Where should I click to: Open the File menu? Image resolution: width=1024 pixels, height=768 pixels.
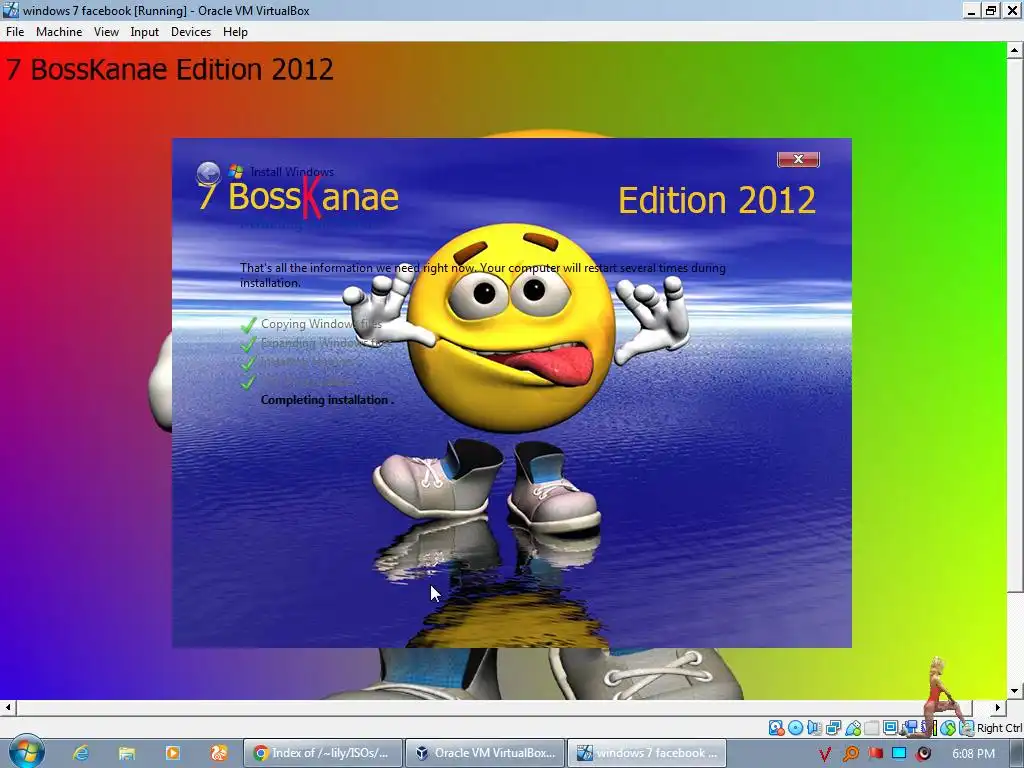(15, 32)
